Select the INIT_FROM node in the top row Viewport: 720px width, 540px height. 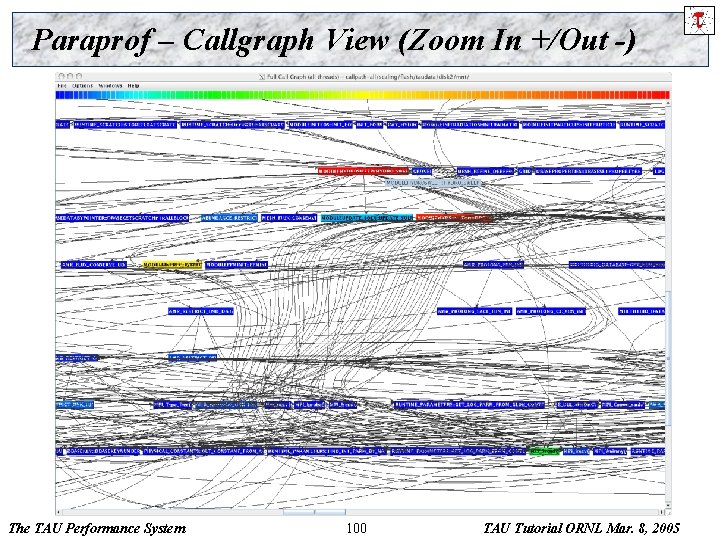tap(369, 124)
